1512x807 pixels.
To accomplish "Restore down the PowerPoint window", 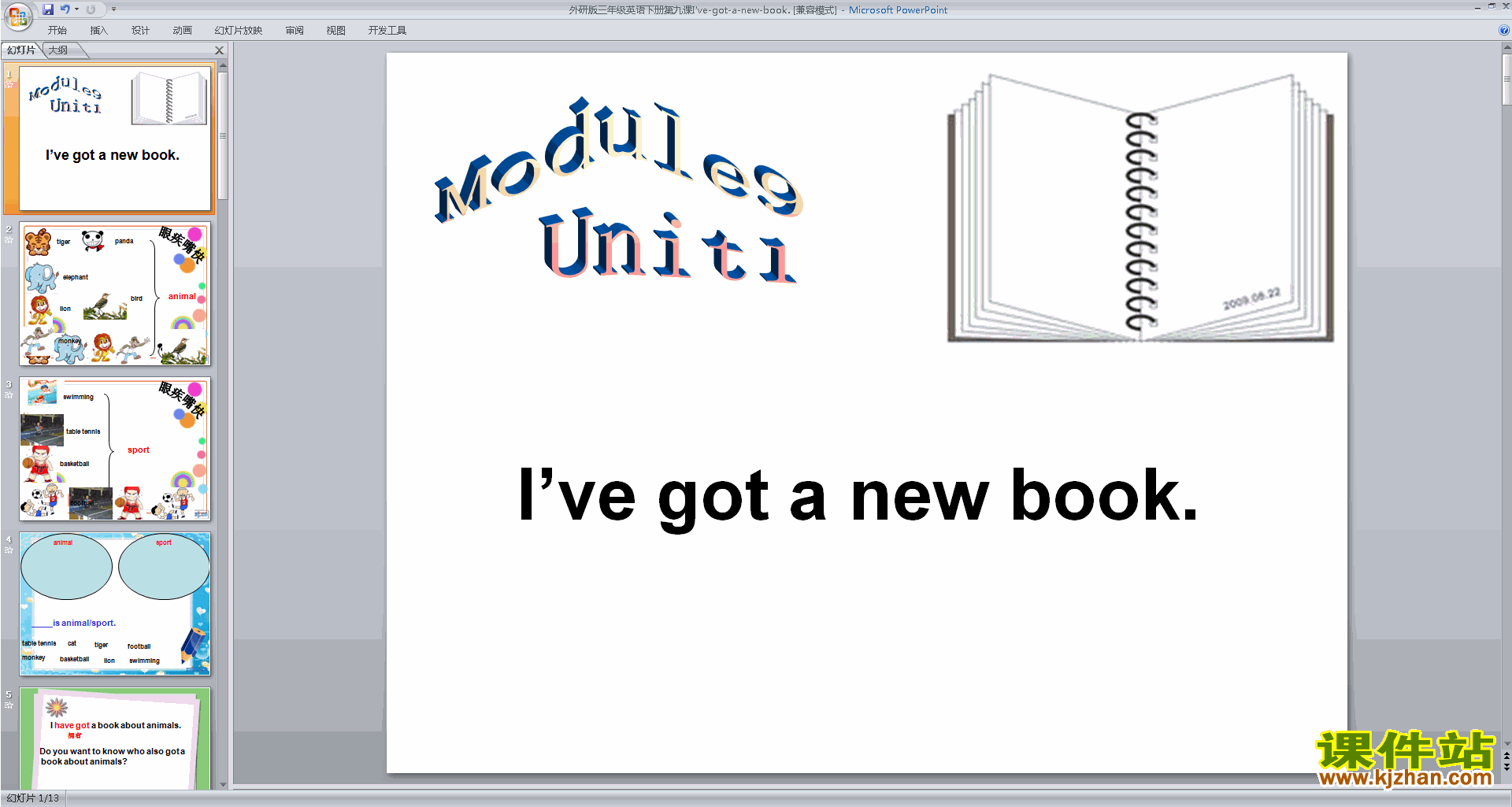I will (1492, 6).
